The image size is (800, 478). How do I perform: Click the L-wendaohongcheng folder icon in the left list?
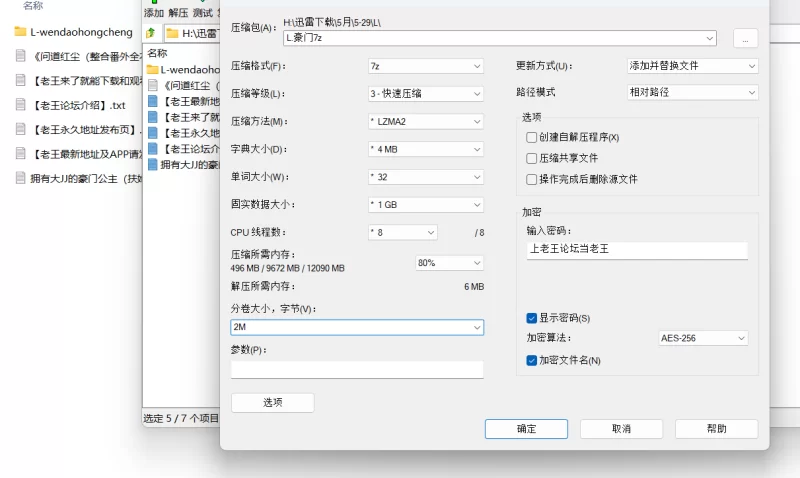point(20,32)
